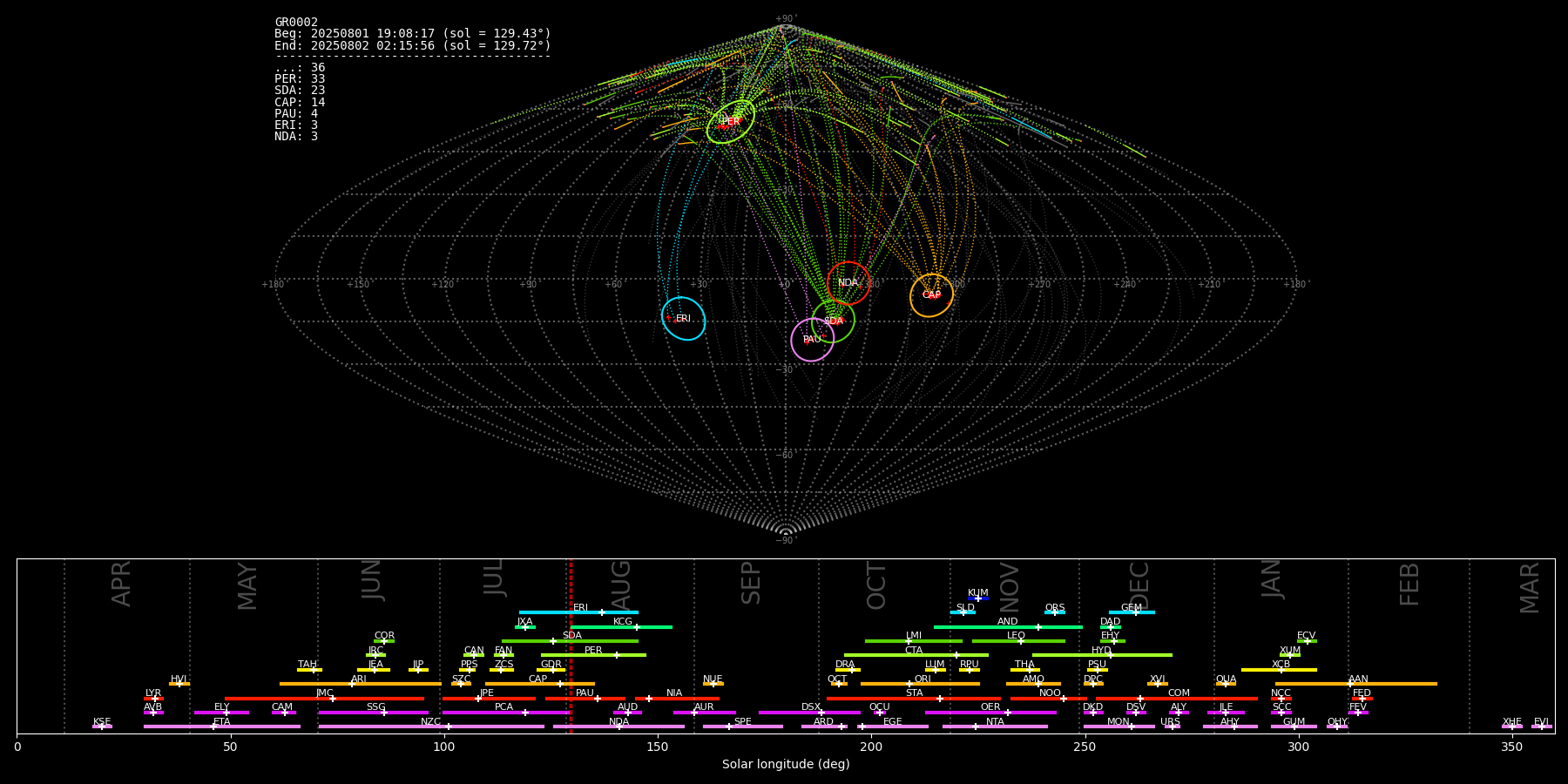Click the COM shower bar
The image size is (1568, 784).
tap(1177, 699)
